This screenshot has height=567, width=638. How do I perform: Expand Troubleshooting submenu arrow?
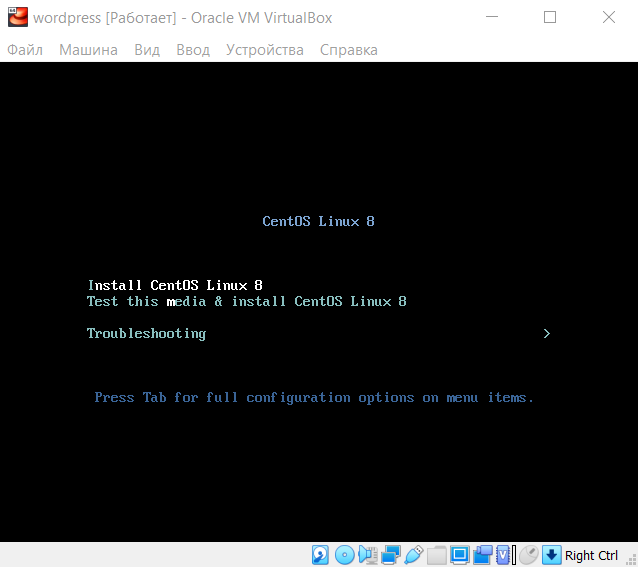(x=547, y=334)
